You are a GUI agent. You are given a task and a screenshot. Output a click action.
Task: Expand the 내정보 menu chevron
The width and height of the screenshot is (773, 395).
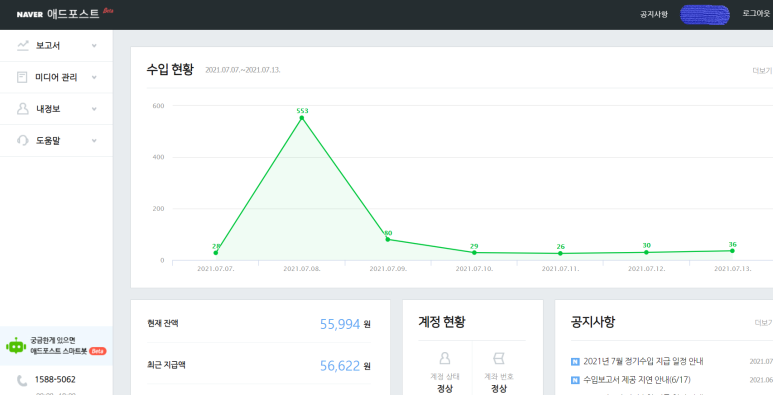click(x=94, y=109)
